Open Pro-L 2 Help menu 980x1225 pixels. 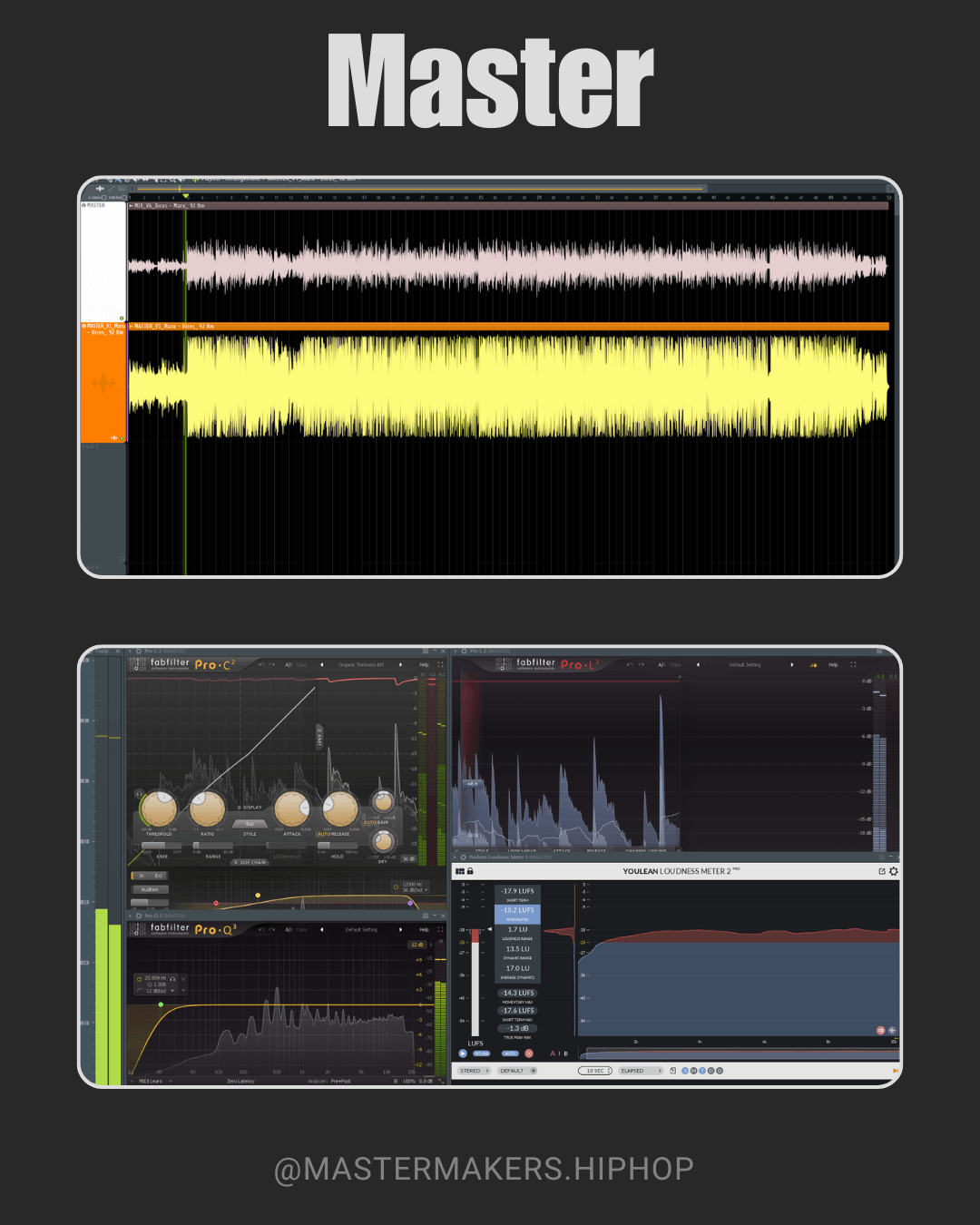coord(833,664)
